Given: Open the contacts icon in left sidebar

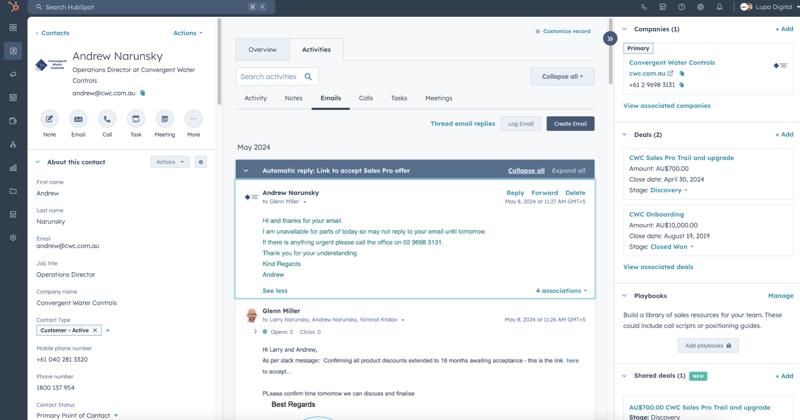Looking at the screenshot, I should coord(13,51).
